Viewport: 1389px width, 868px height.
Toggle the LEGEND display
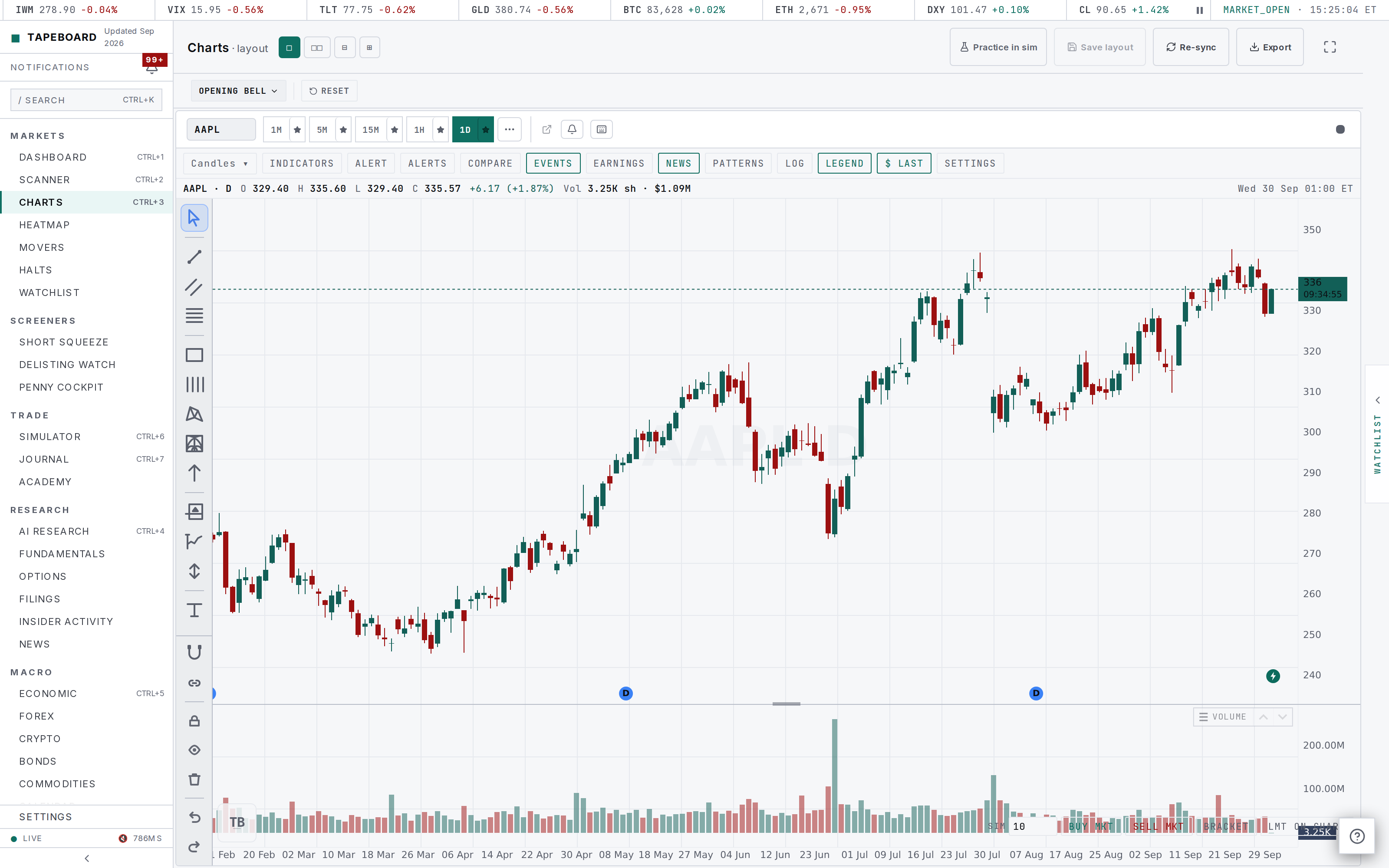(x=844, y=164)
